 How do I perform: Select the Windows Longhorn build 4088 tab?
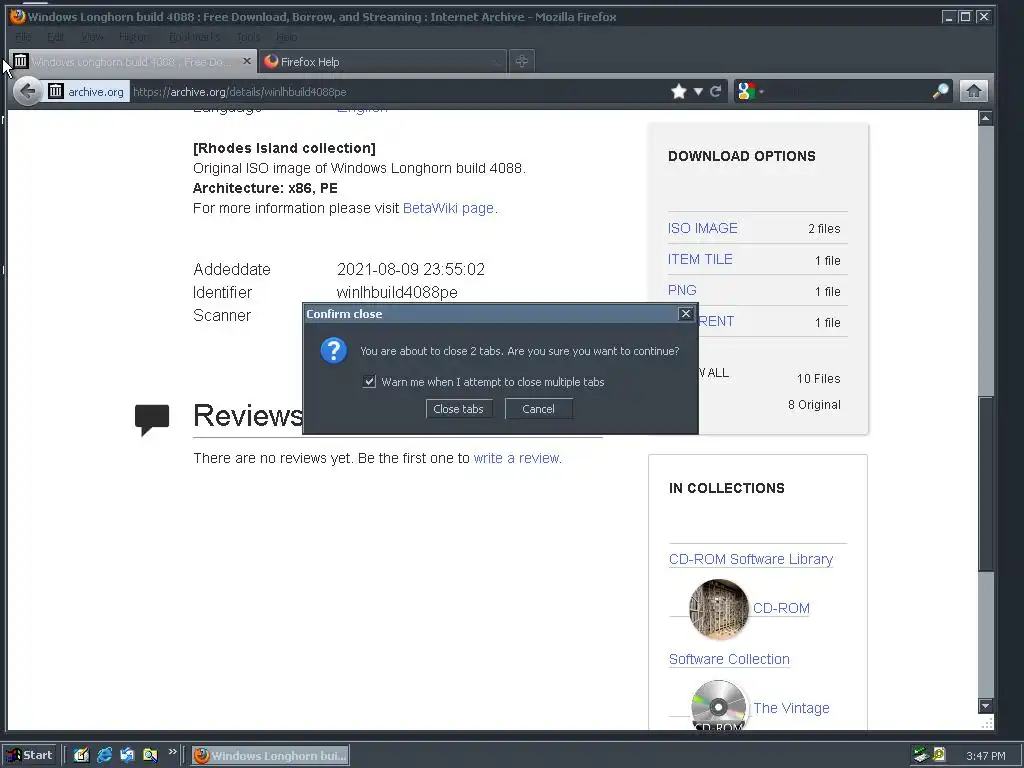click(131, 61)
